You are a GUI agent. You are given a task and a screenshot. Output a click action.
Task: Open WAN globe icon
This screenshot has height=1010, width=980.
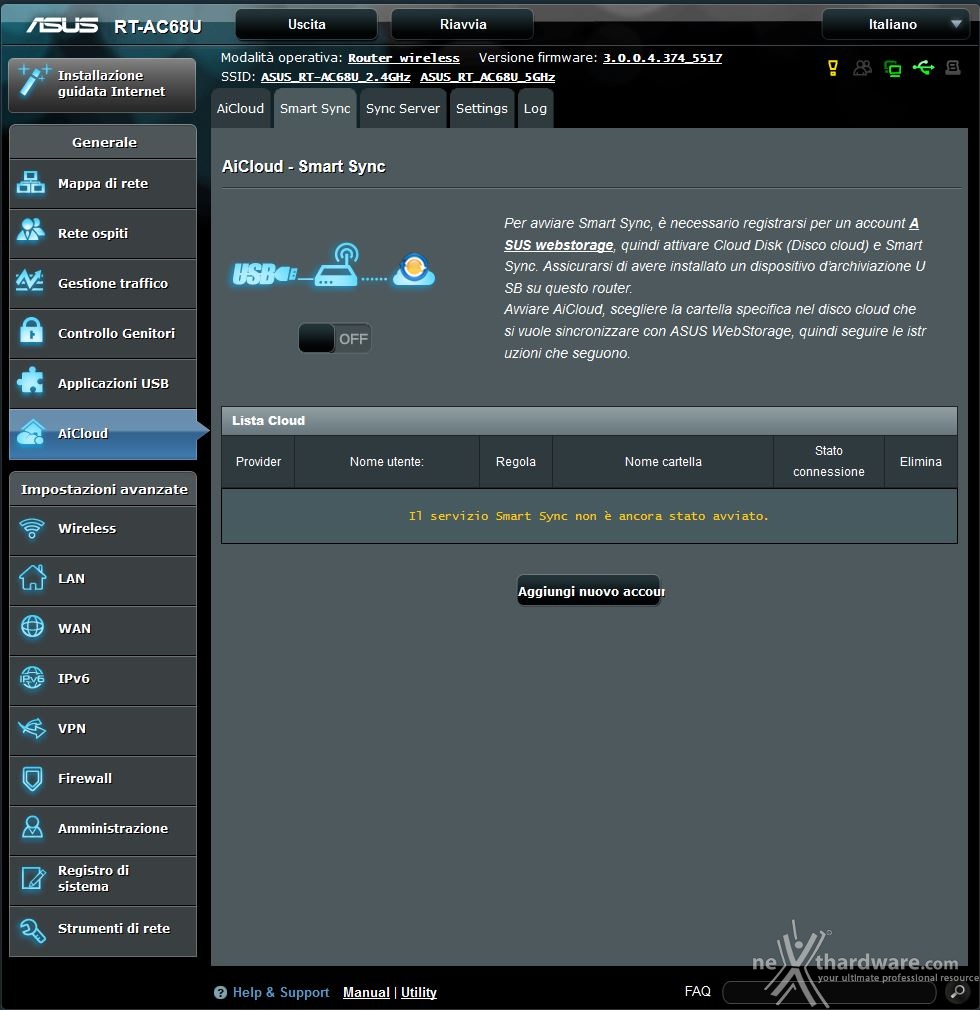click(x=32, y=627)
